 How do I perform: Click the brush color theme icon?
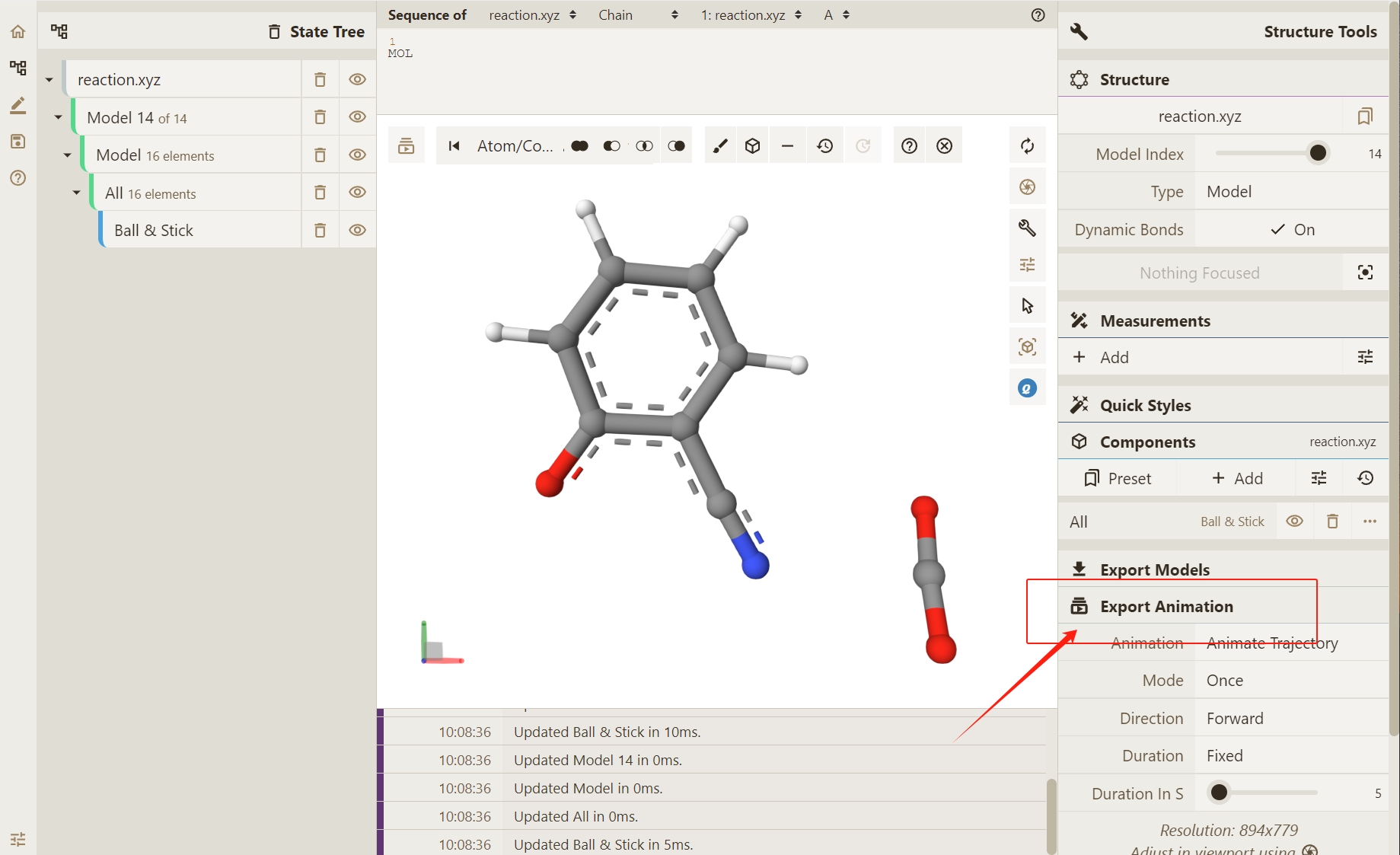click(719, 146)
